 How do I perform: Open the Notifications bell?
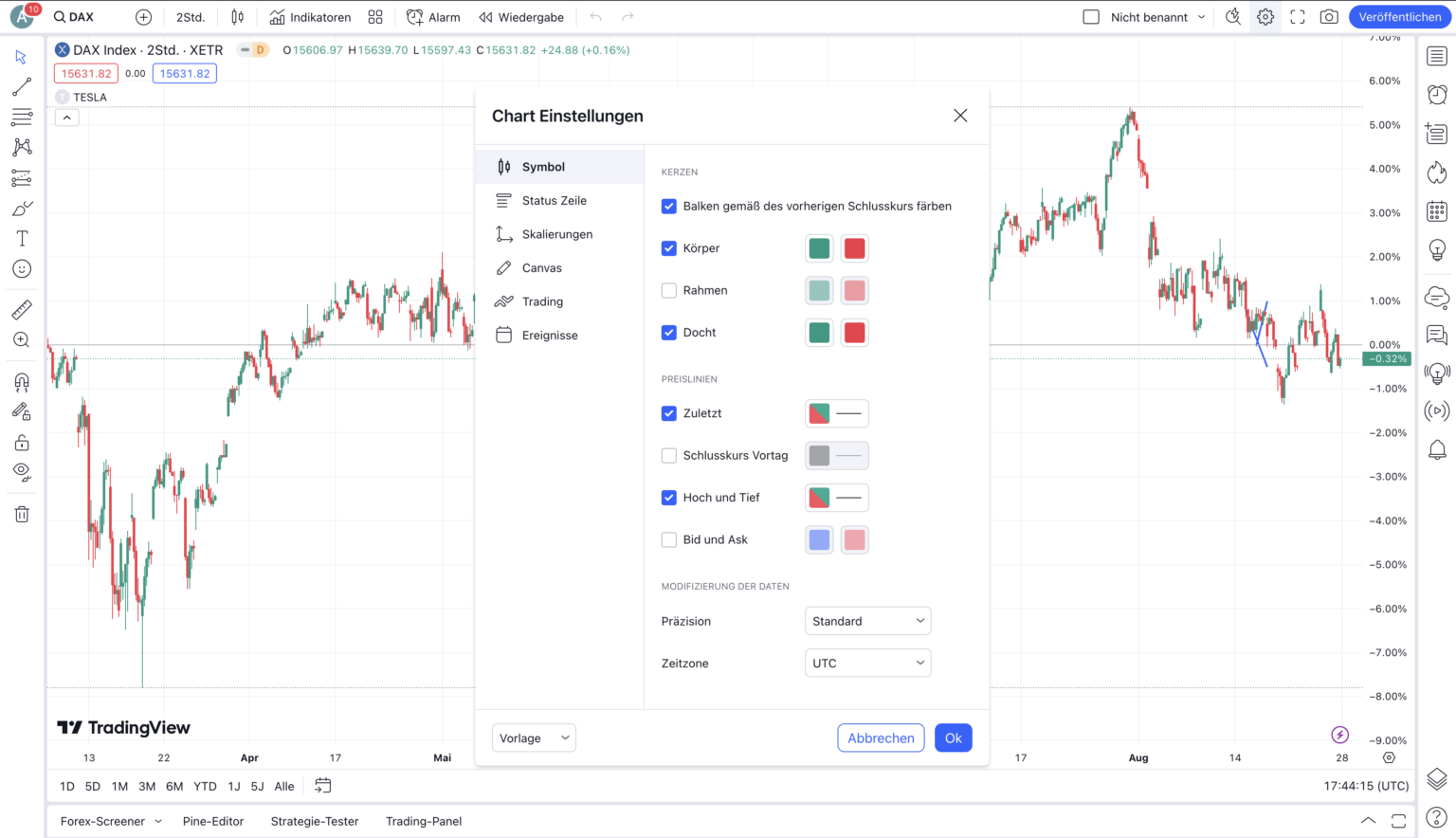tap(1436, 449)
